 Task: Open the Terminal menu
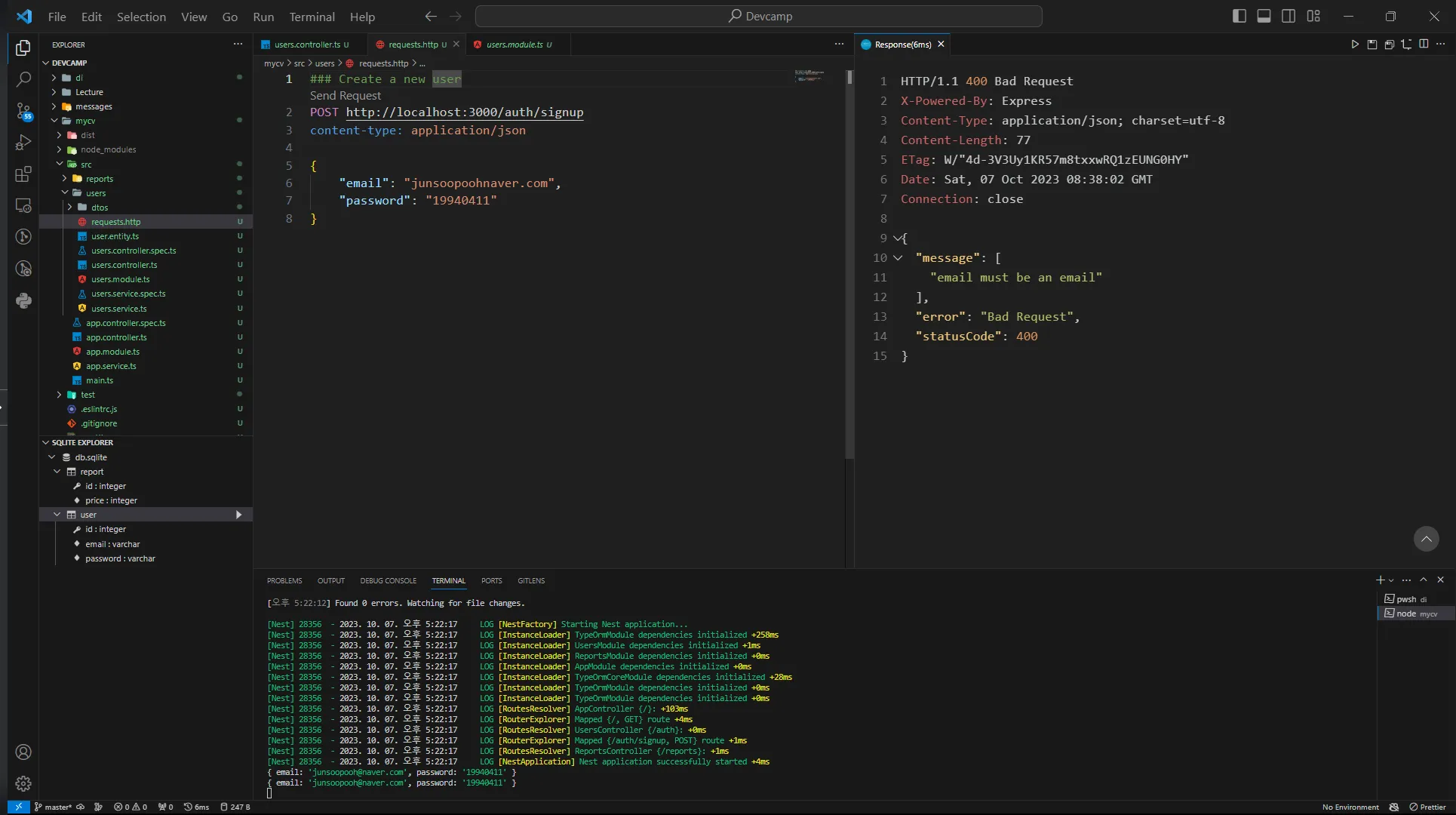[312, 17]
